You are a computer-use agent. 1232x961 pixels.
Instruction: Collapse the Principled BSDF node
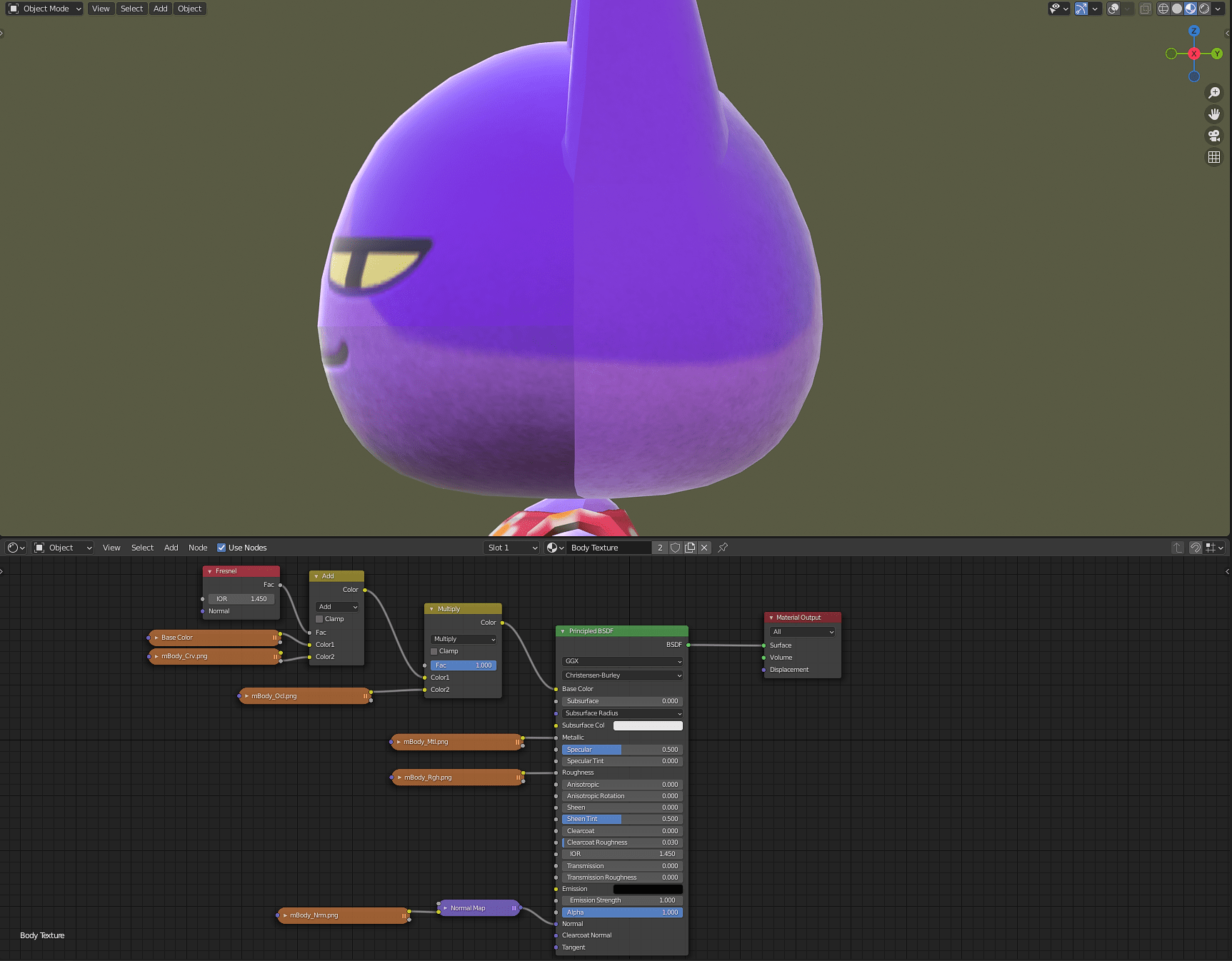563,631
